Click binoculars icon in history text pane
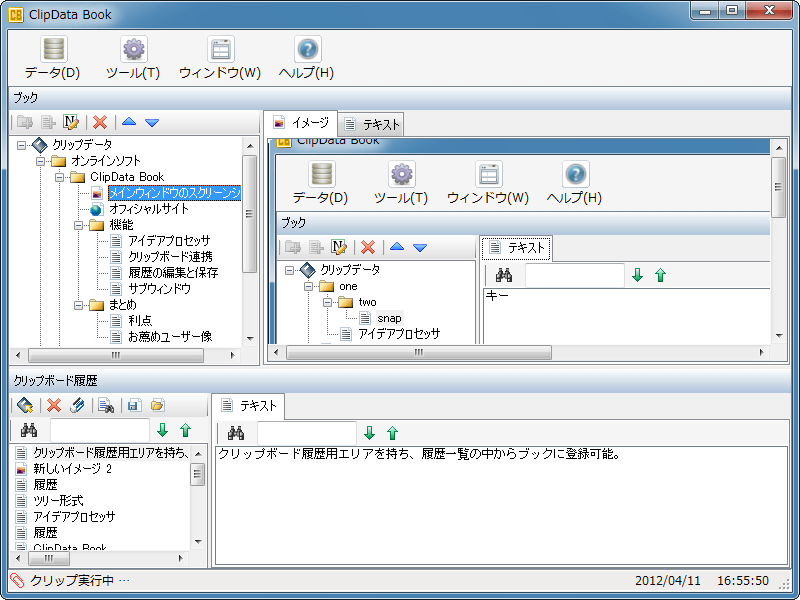The height and width of the screenshot is (600, 800). tap(236, 434)
